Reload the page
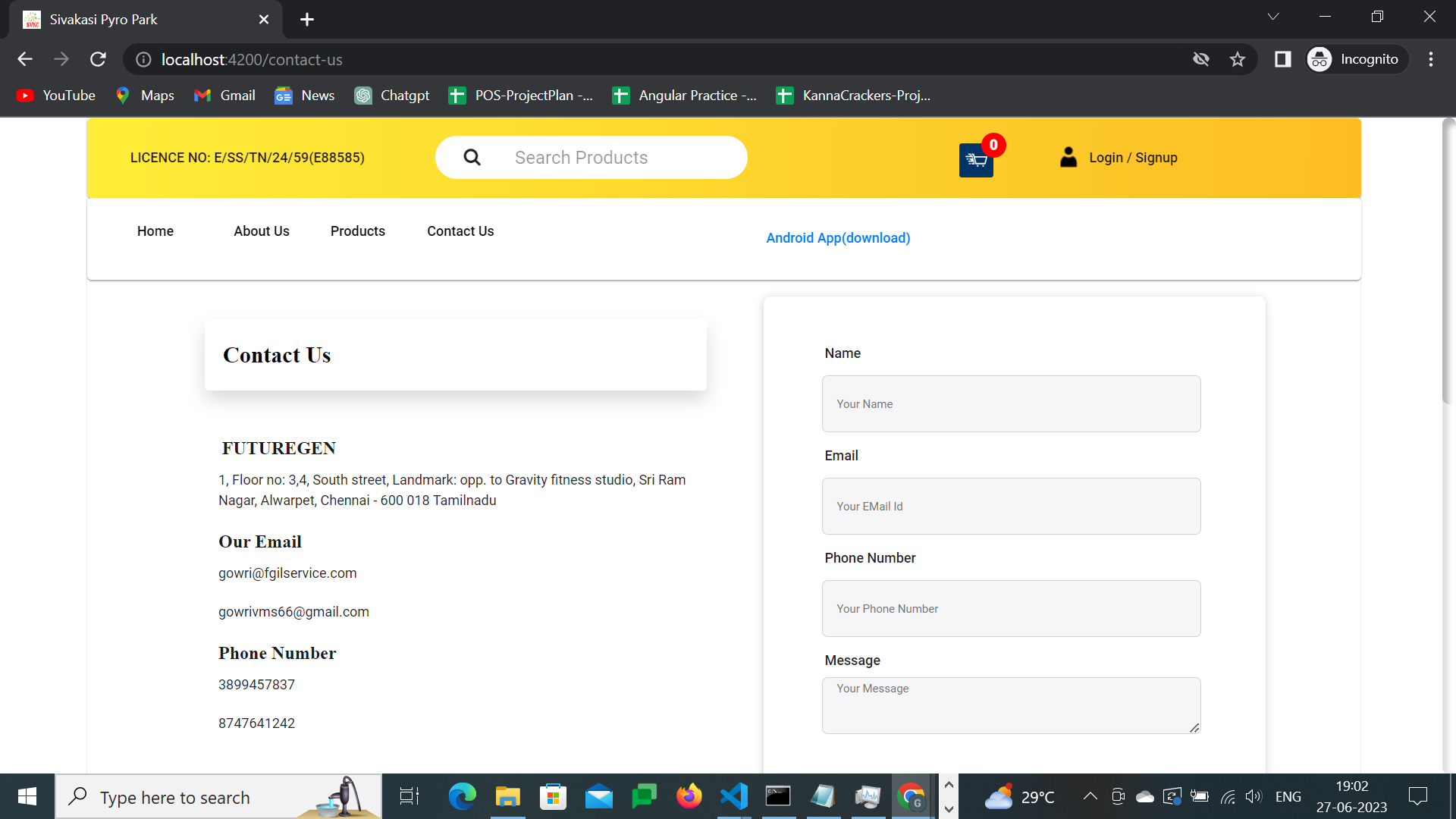This screenshot has width=1456, height=819. [98, 59]
